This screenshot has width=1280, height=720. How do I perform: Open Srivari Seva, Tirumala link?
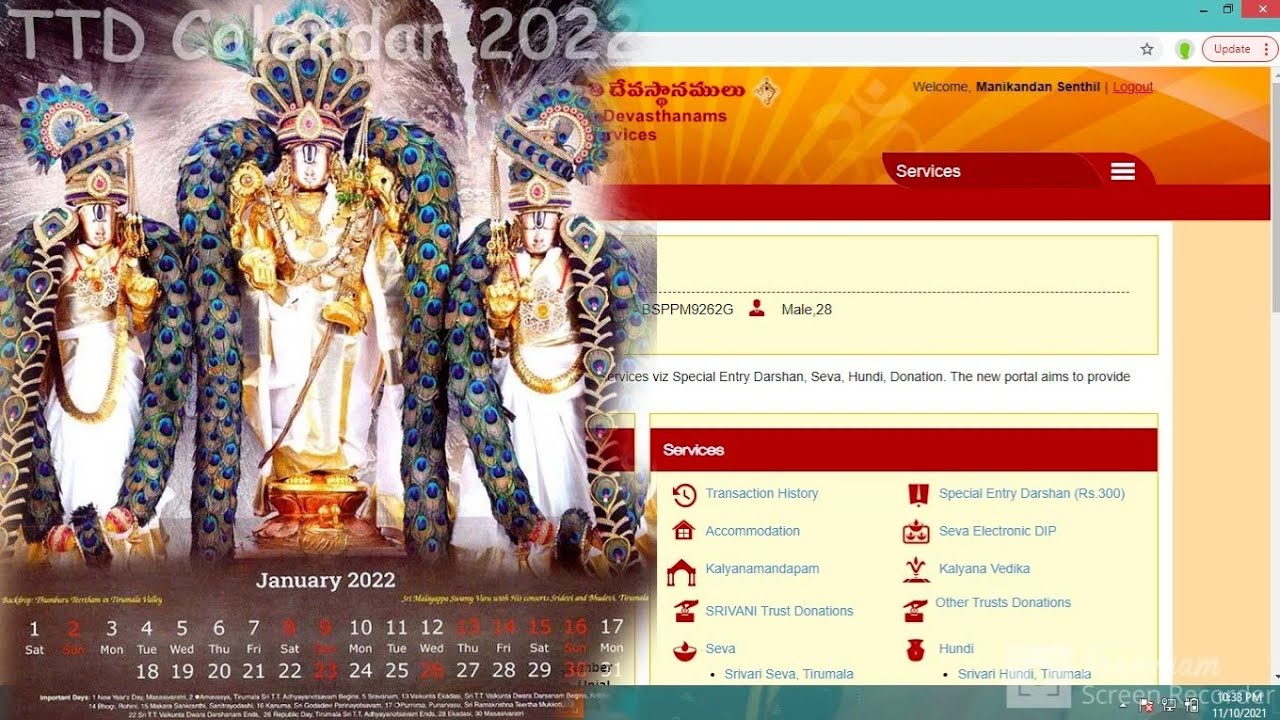(789, 674)
